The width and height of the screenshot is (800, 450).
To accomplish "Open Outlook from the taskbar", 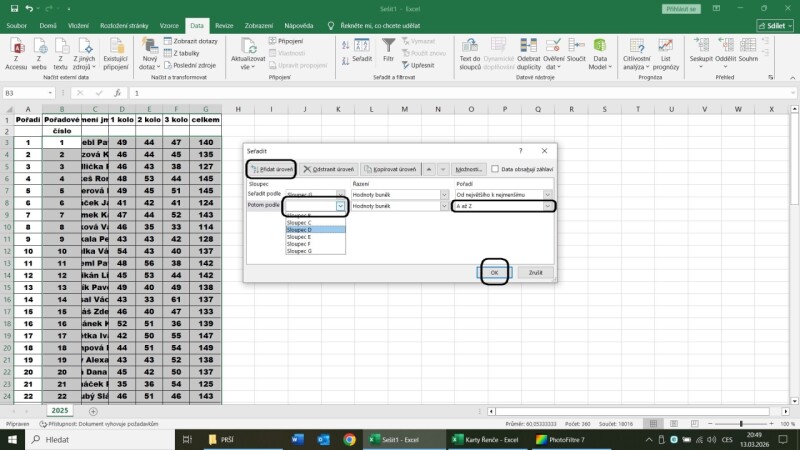I will click(323, 439).
